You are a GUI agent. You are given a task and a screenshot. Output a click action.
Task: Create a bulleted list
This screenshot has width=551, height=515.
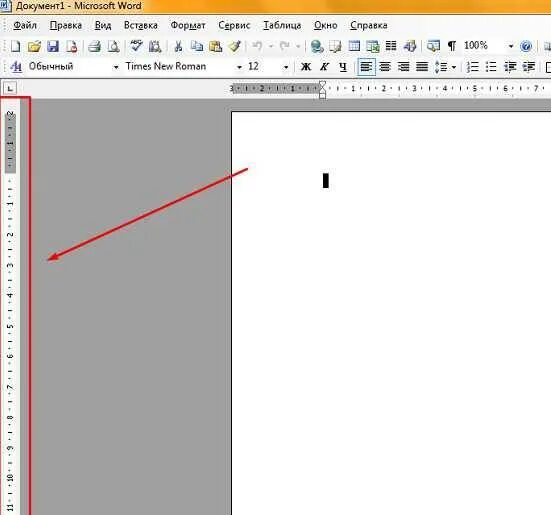coord(491,66)
